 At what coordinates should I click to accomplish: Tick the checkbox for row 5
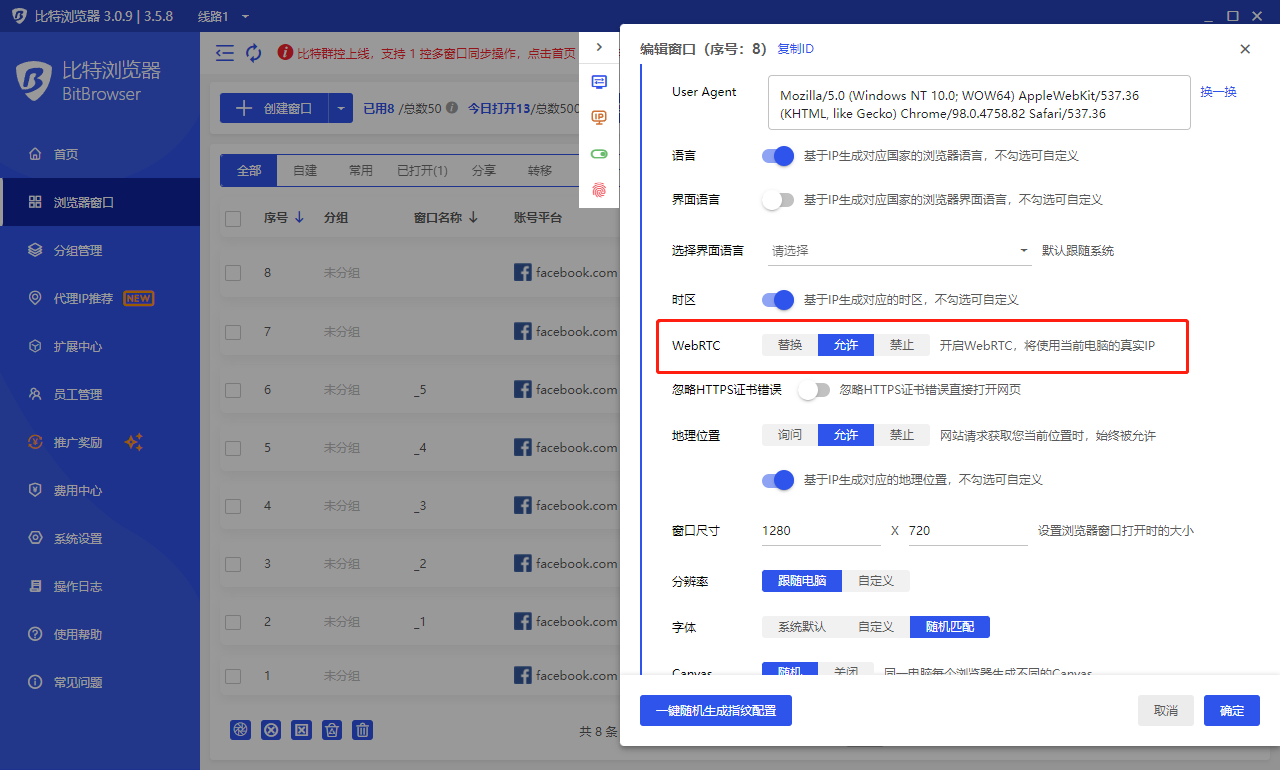coord(233,447)
